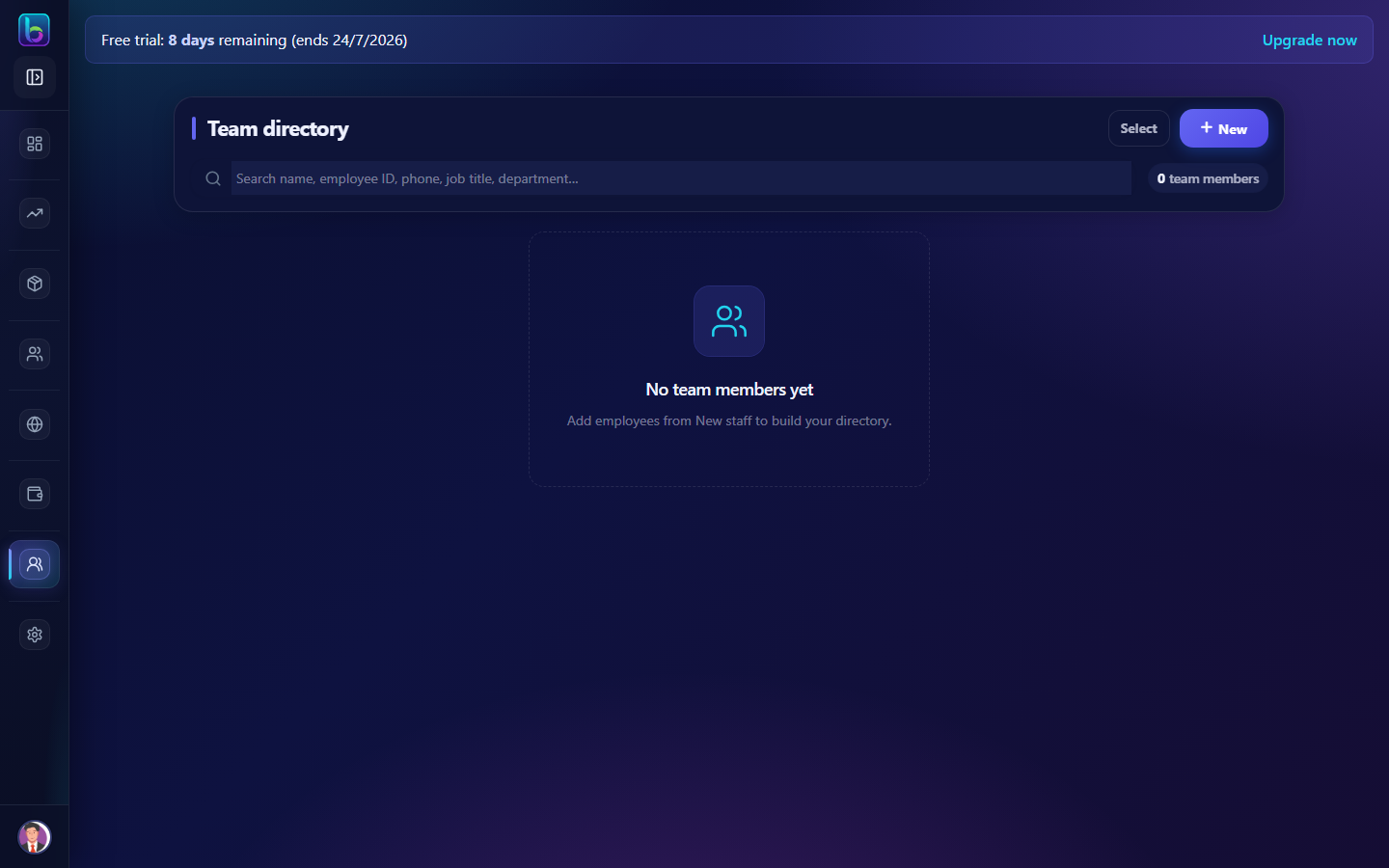Focus the team directory search field
1389x868 pixels.
(x=681, y=178)
